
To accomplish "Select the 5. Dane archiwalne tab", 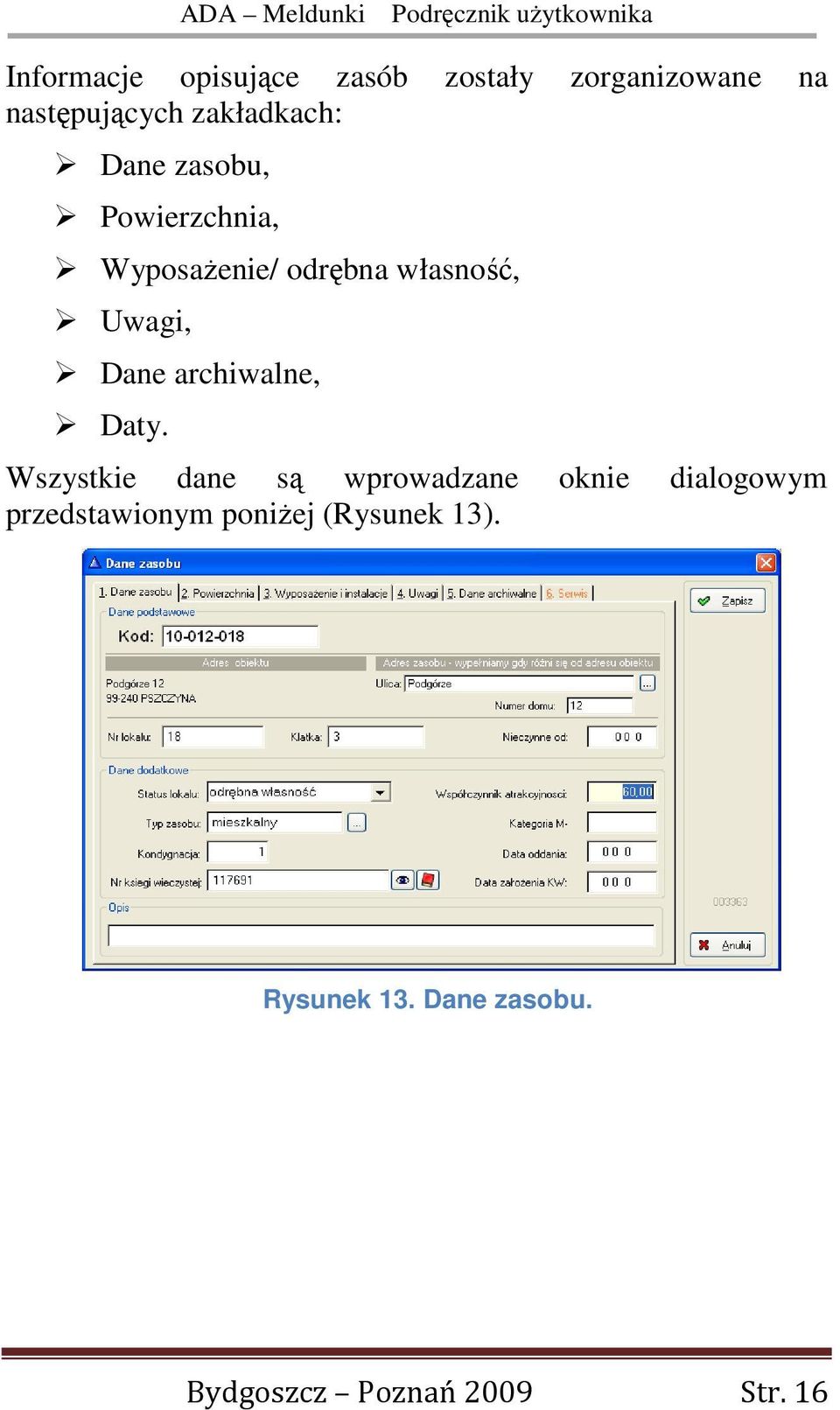I will (x=492, y=593).
